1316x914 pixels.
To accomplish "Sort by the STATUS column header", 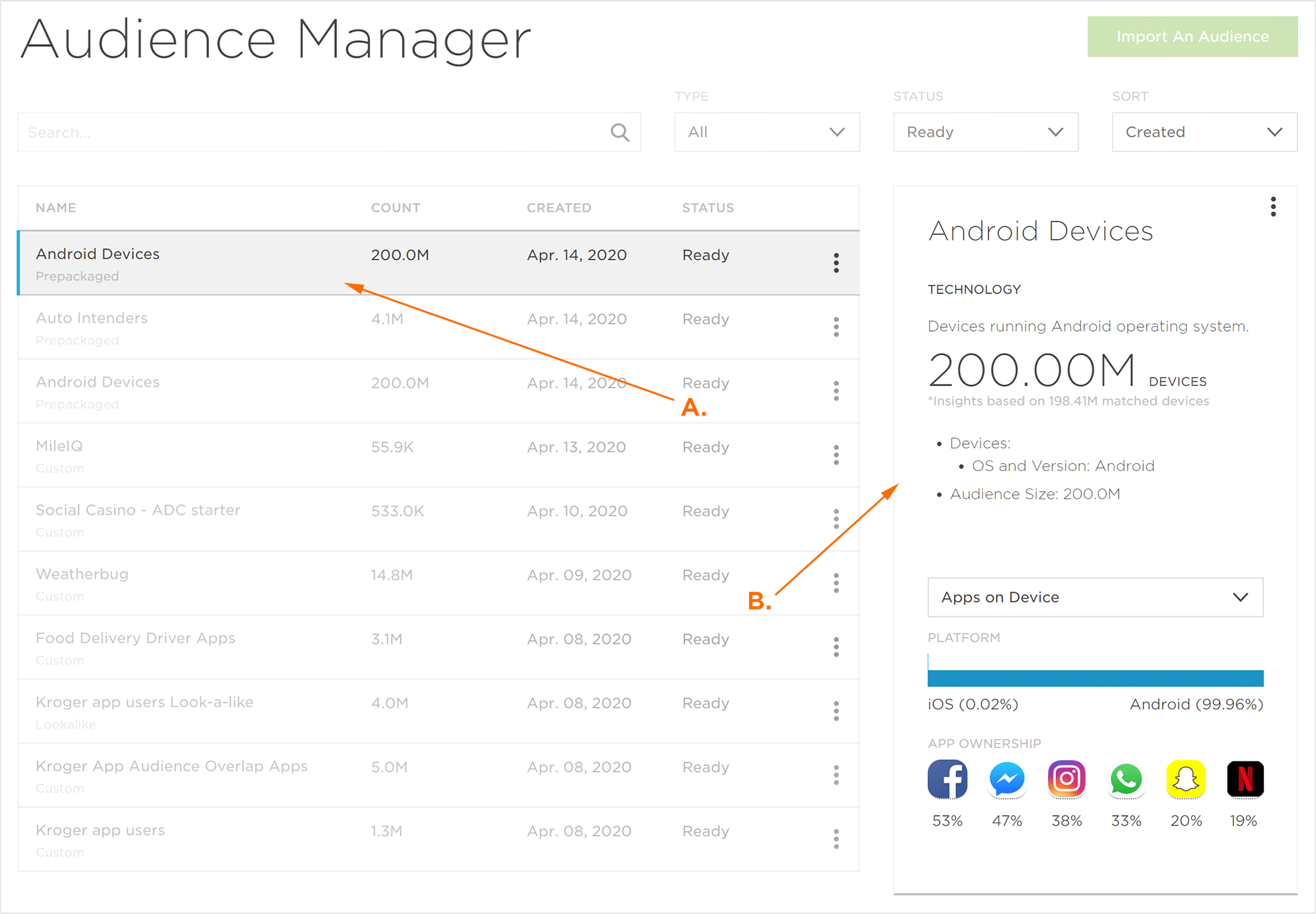I will (x=708, y=208).
